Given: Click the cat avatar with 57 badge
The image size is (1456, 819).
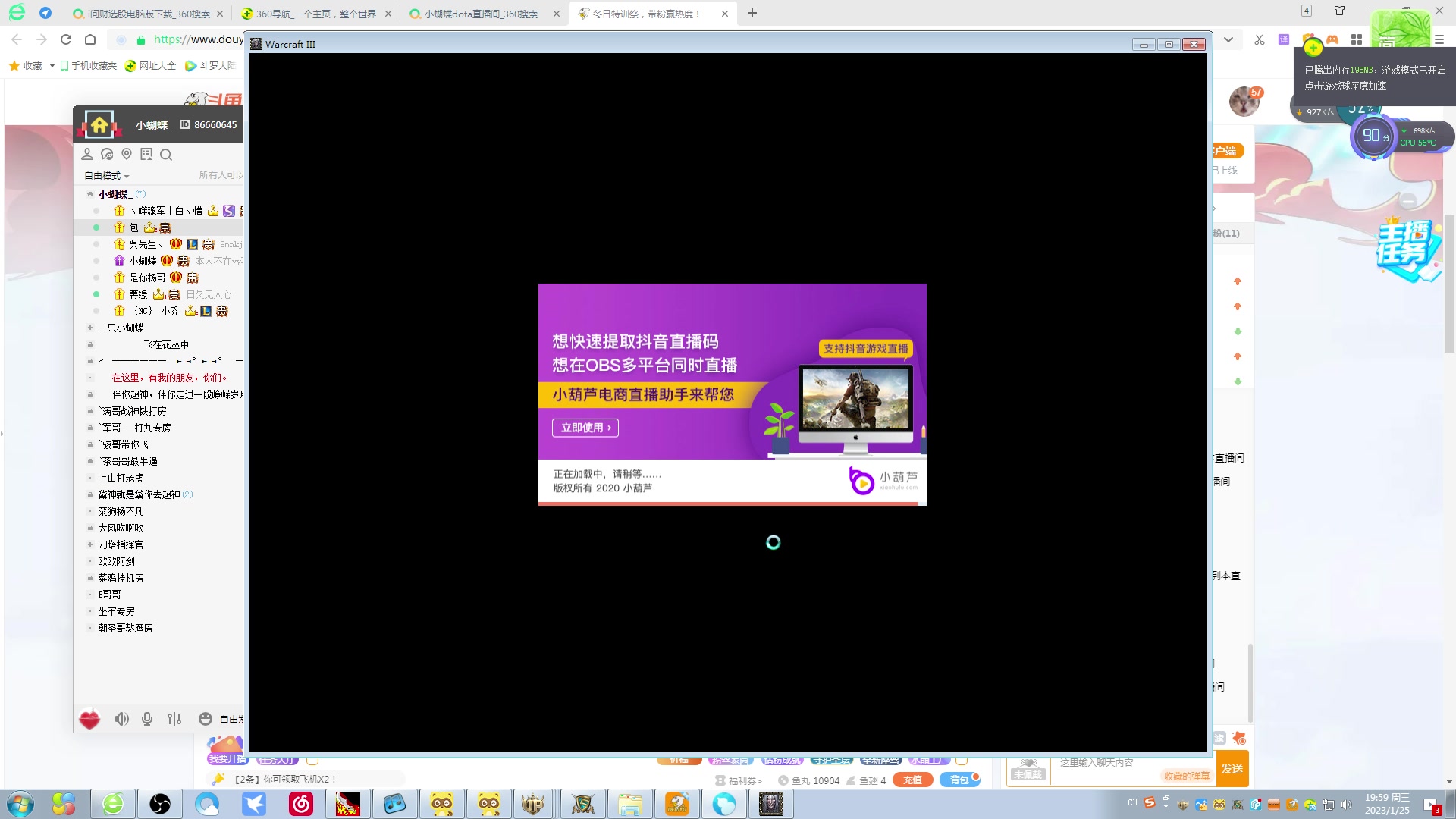Looking at the screenshot, I should click(1244, 101).
